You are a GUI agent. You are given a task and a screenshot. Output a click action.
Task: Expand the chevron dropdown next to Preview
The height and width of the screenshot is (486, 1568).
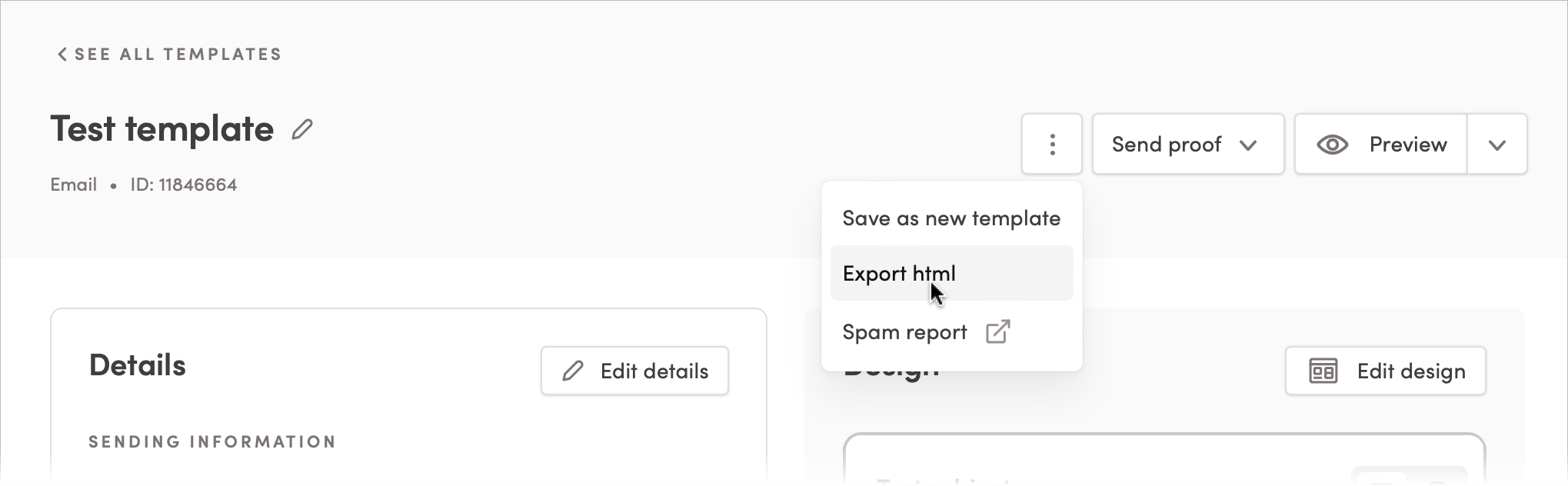click(x=1496, y=145)
